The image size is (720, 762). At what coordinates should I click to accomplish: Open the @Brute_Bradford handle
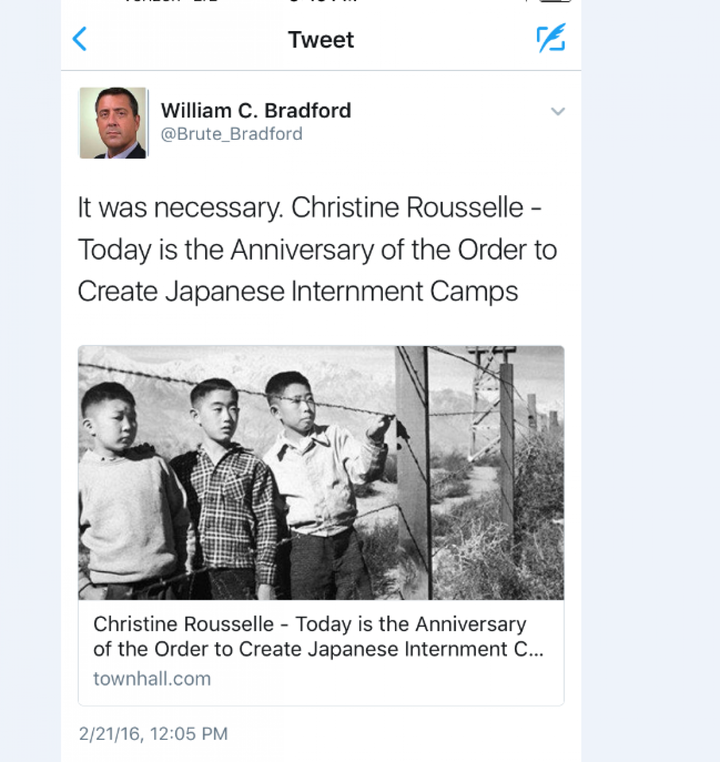231,134
